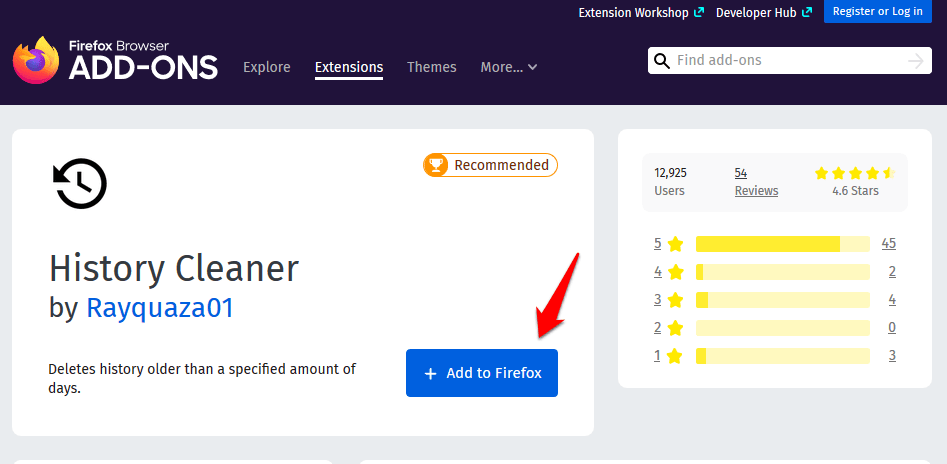Click the Add to Firefox button

[482, 373]
